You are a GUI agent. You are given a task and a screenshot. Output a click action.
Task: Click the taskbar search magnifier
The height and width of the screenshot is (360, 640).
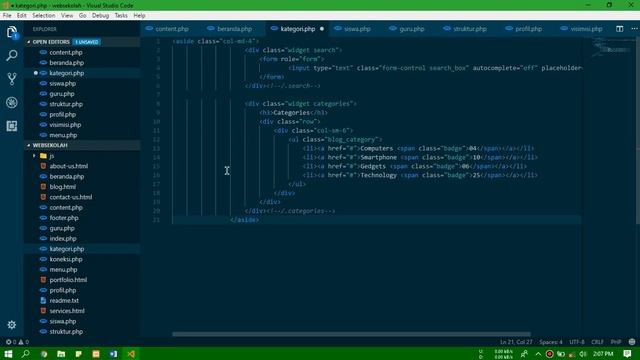click(26, 354)
